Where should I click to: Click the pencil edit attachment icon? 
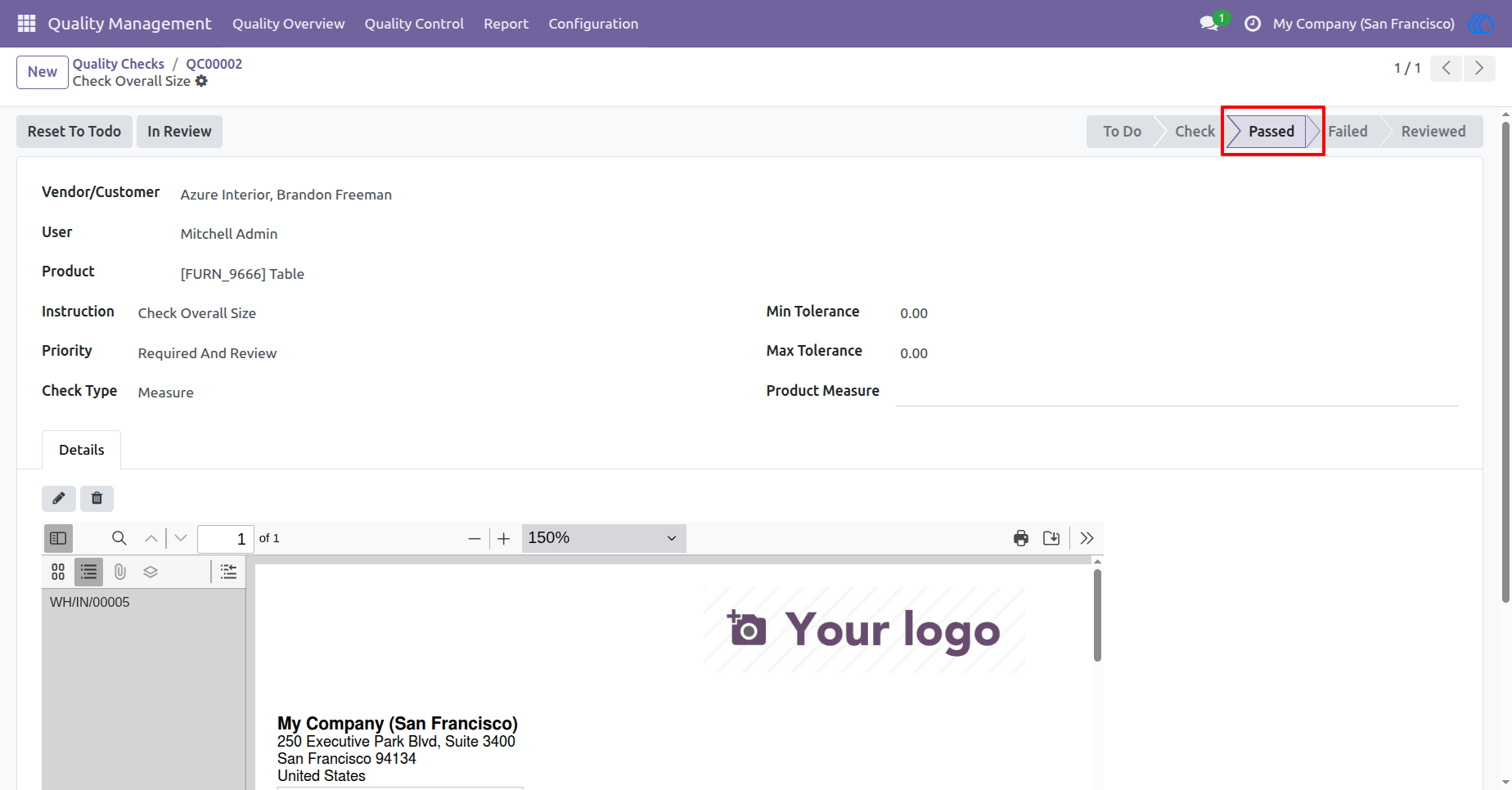tap(59, 498)
